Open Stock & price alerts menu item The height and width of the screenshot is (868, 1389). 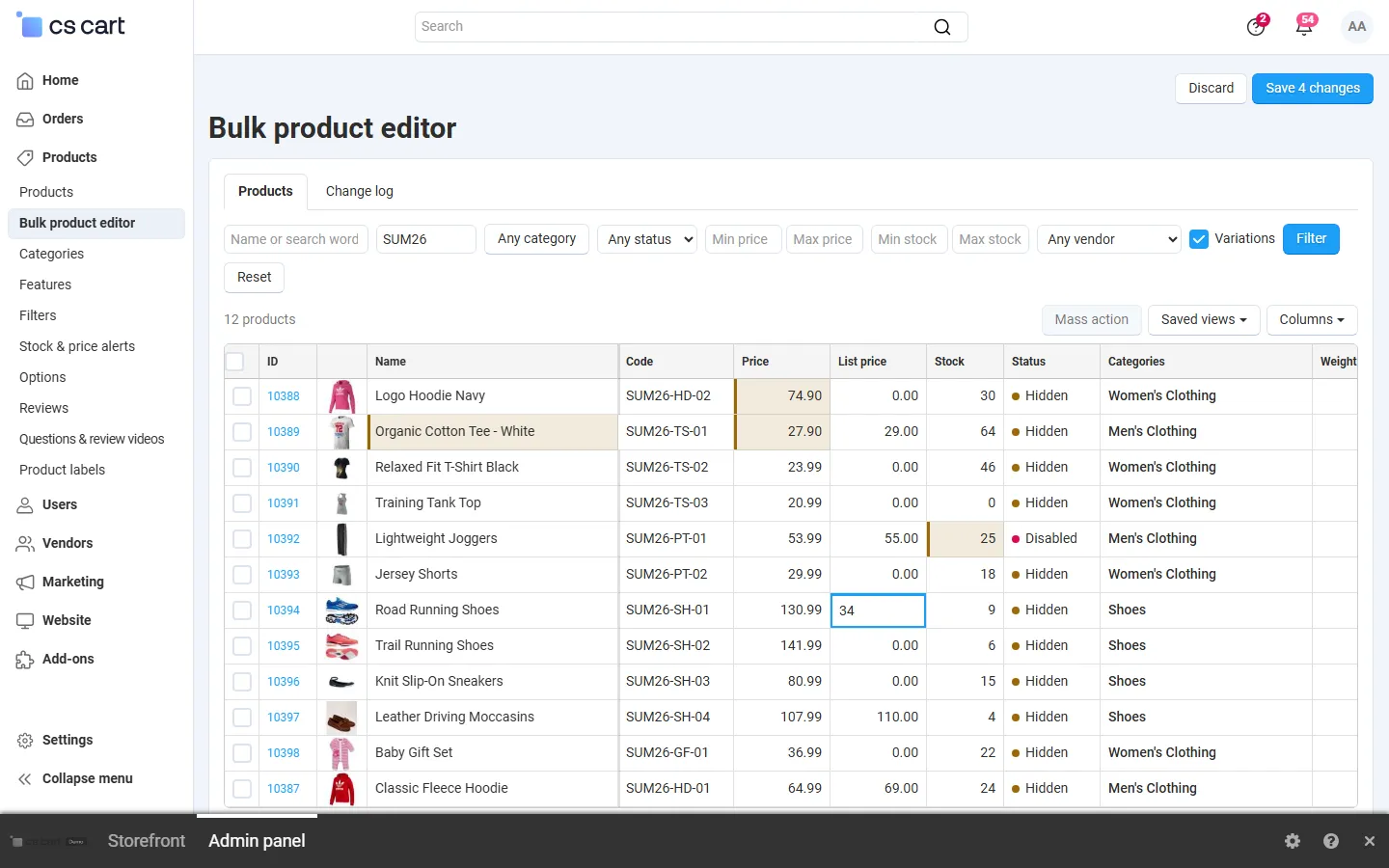pos(77,346)
